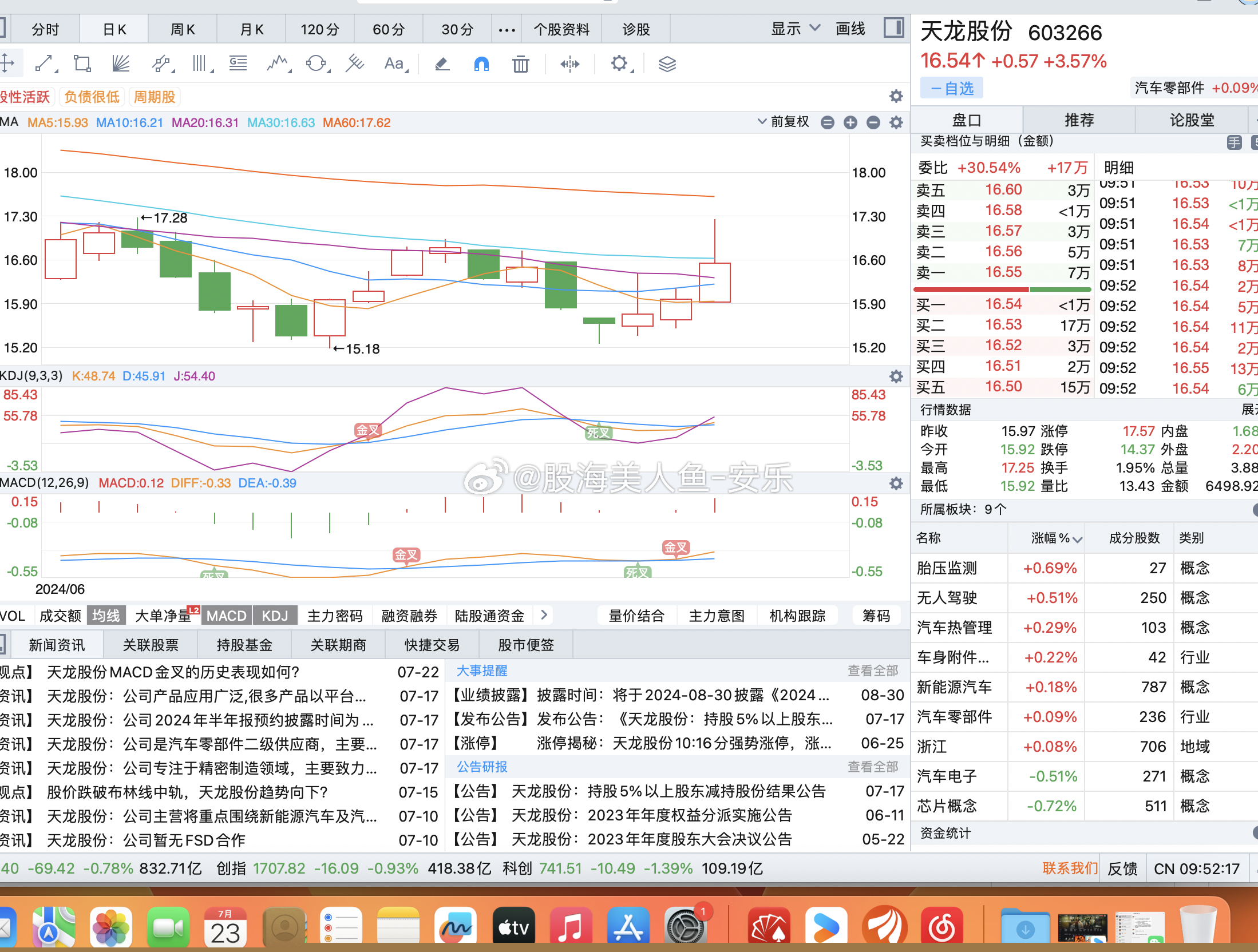Click the 主力意图 button
This screenshot has width=1258, height=952.
coord(717,616)
